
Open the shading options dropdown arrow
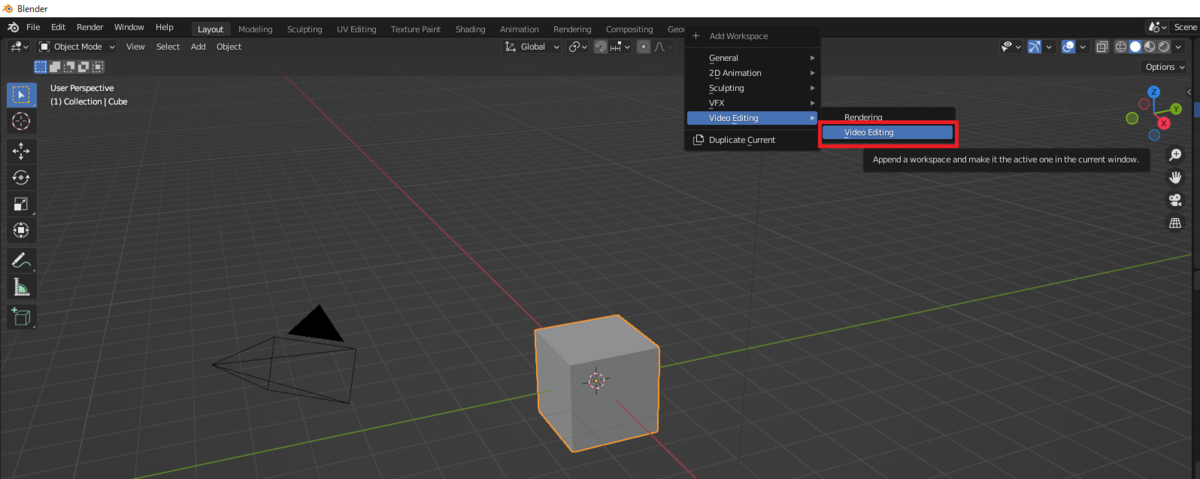(x=1178, y=46)
